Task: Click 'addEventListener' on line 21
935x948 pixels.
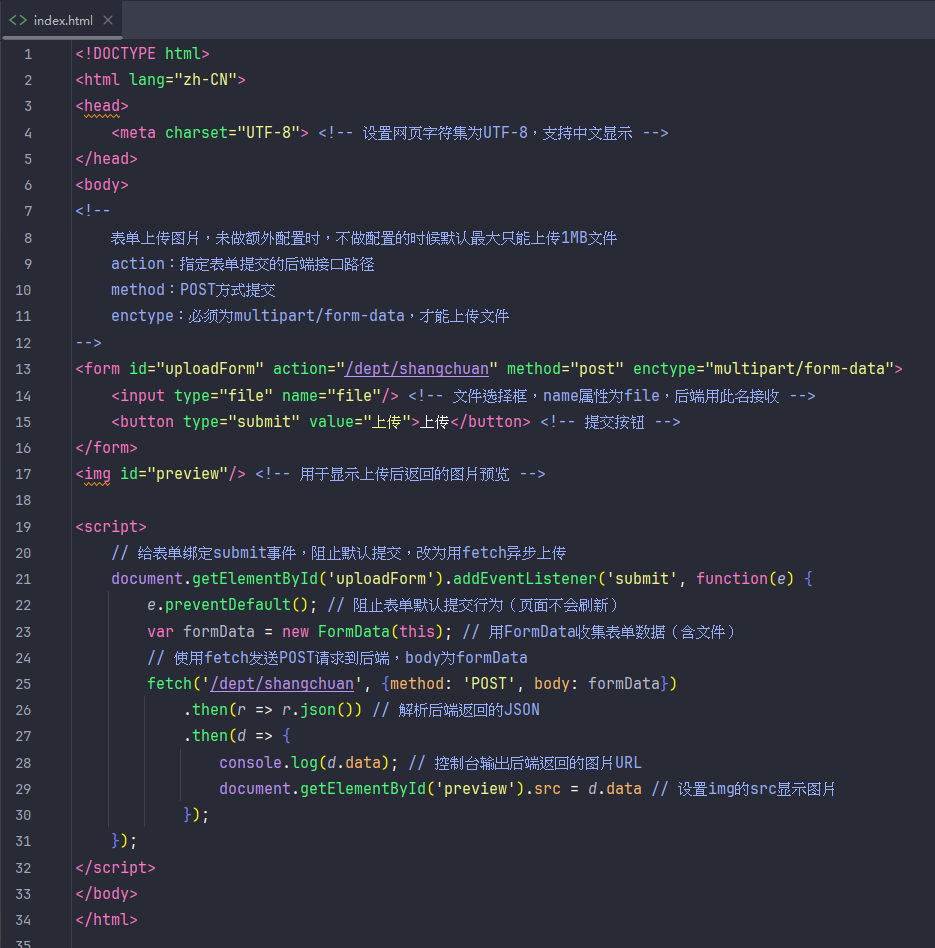Action: tap(525, 579)
